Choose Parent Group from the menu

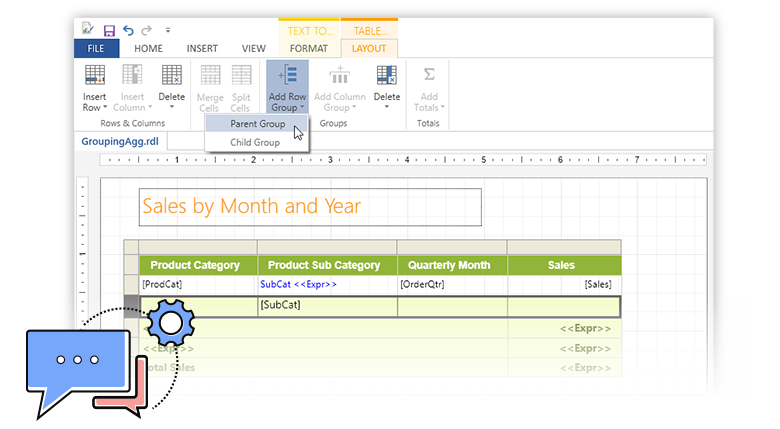tap(257, 124)
